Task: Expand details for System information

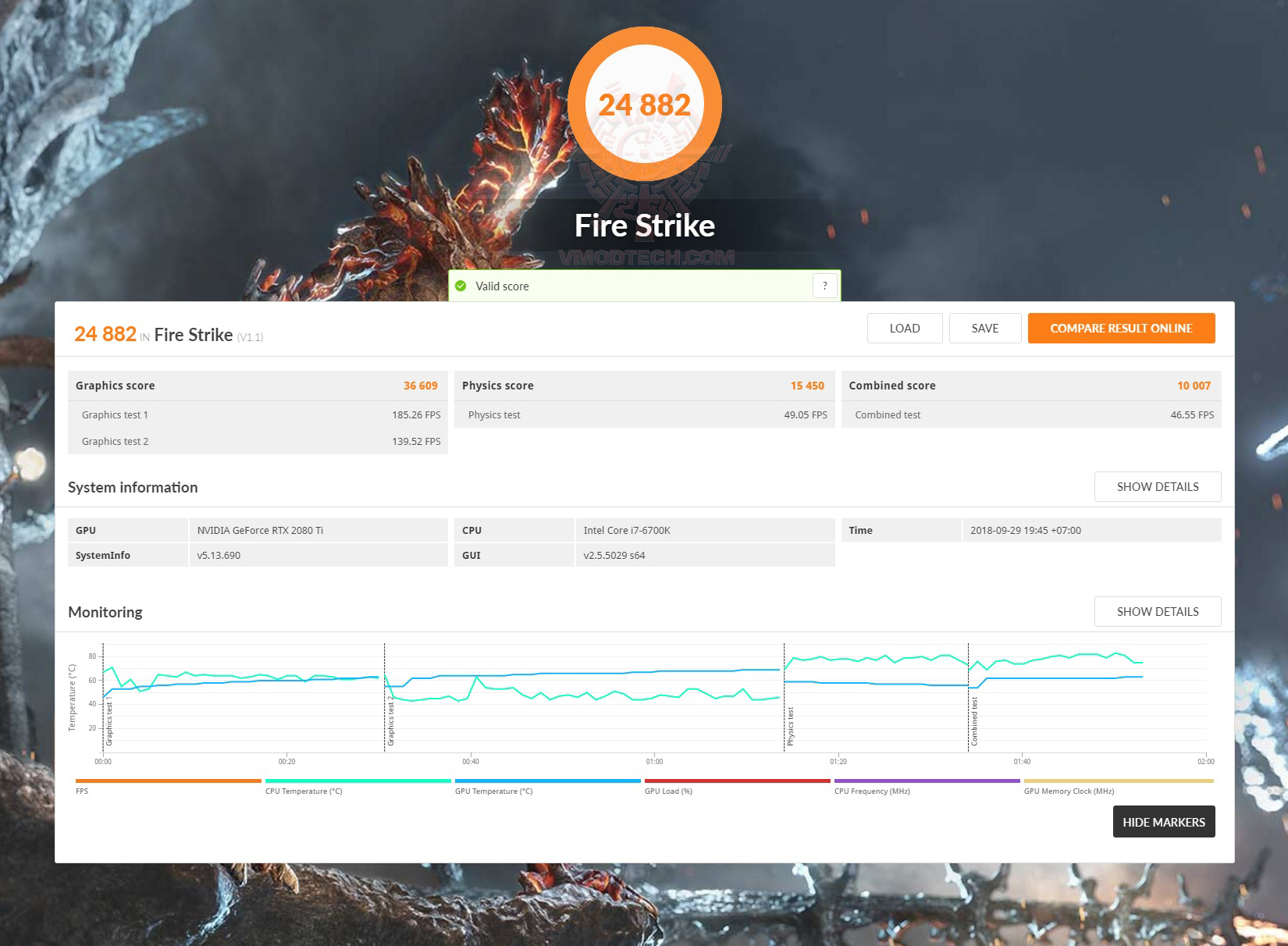Action: coord(1158,486)
